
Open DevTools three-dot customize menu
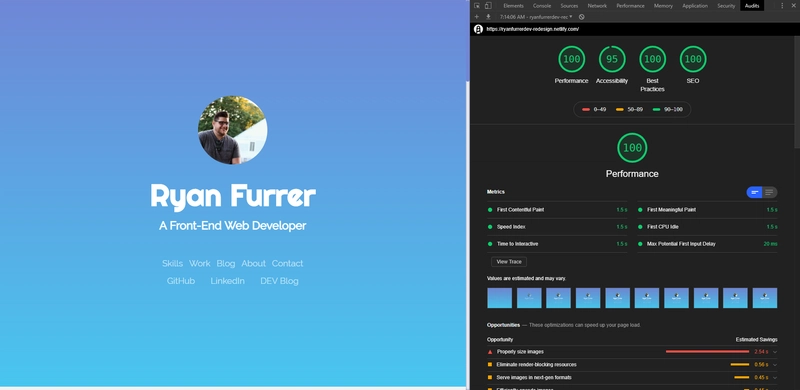tap(782, 6)
